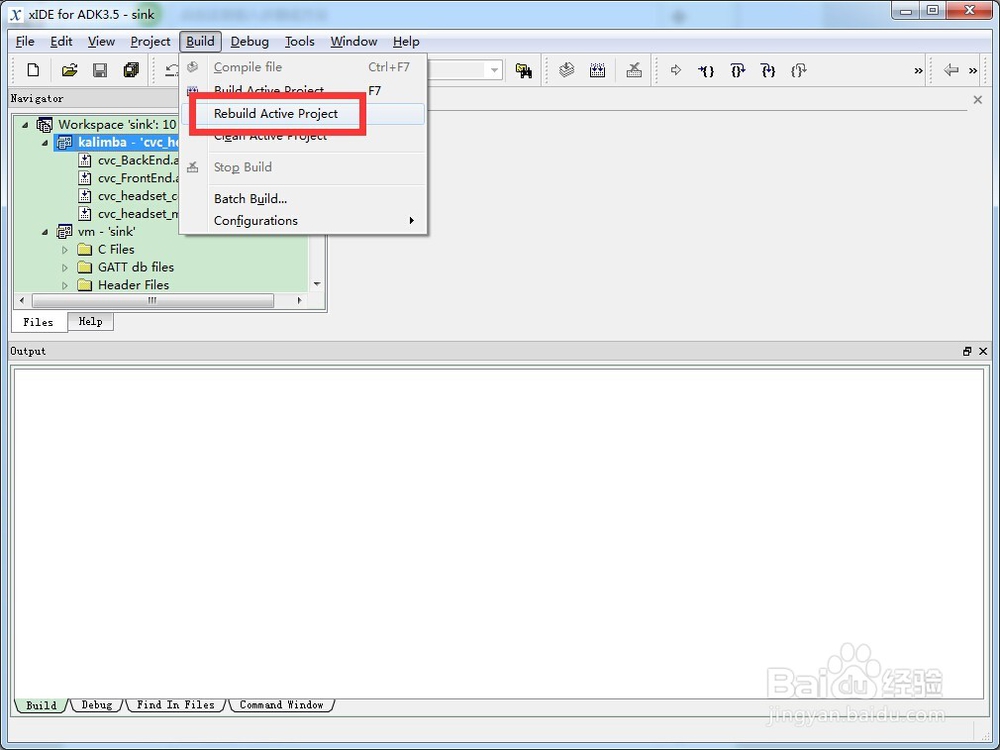
Task: Close the open Build menu
Action: (200, 41)
